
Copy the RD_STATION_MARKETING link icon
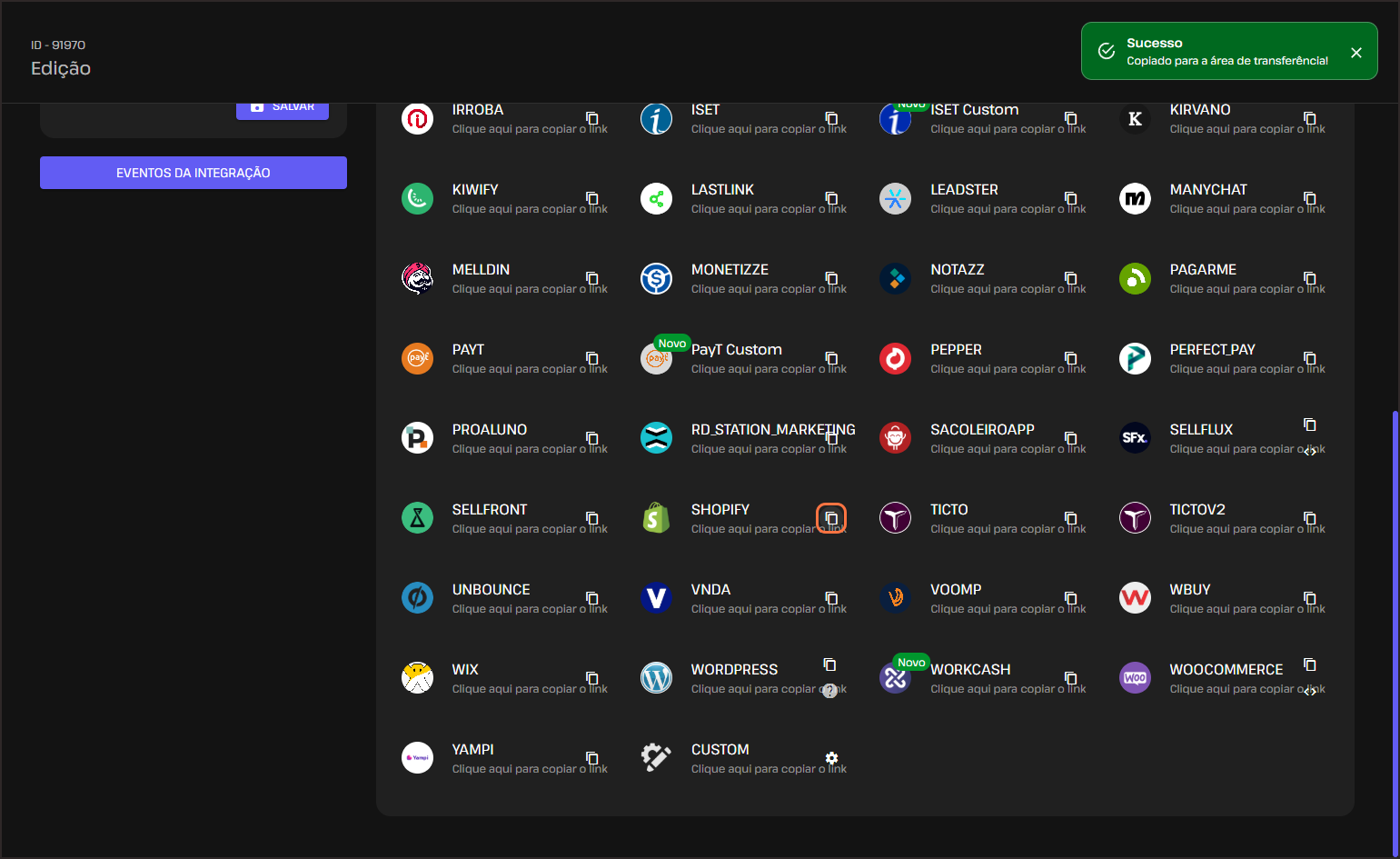[831, 438]
